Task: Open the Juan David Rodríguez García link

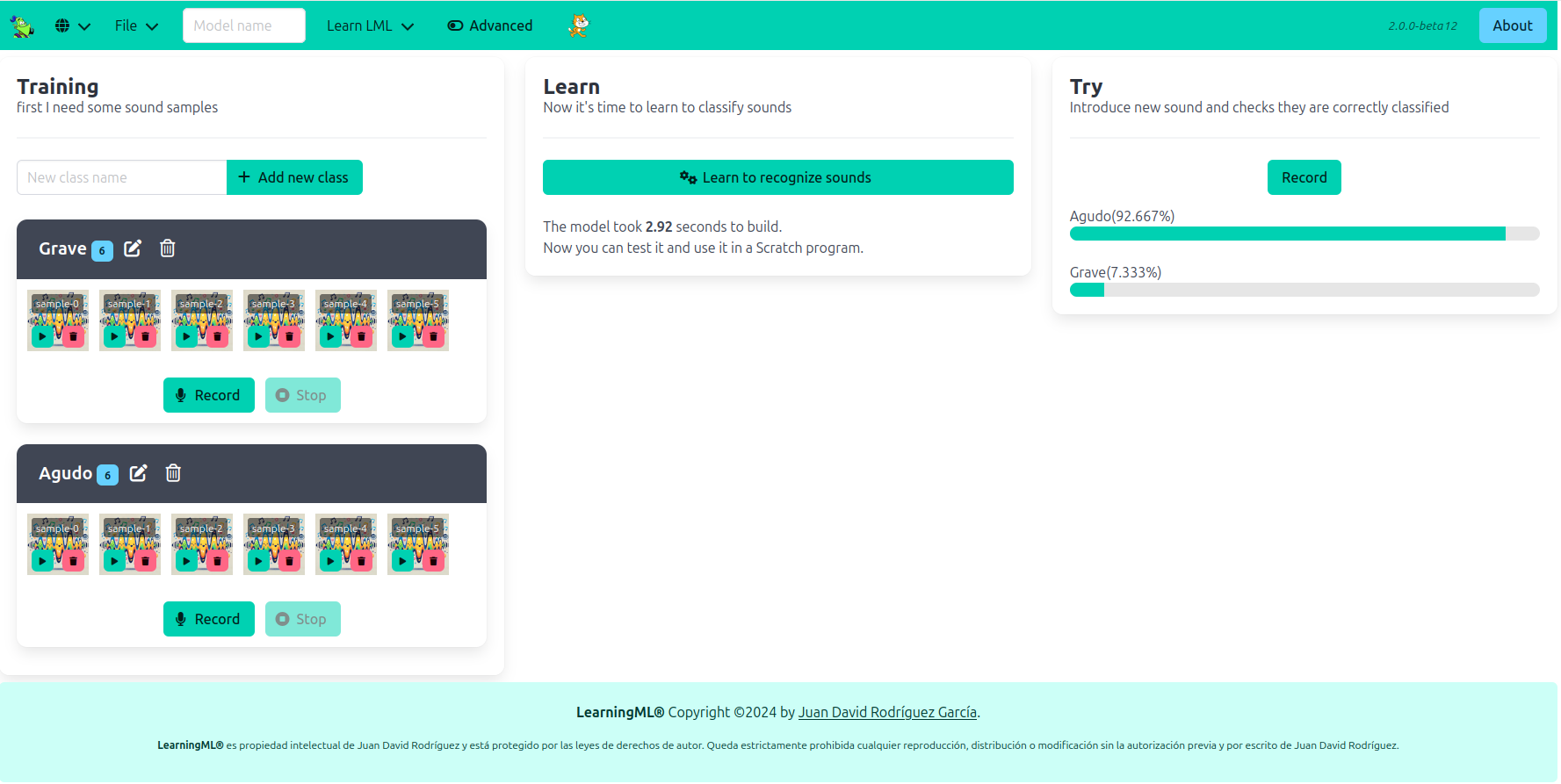Action: 887,712
